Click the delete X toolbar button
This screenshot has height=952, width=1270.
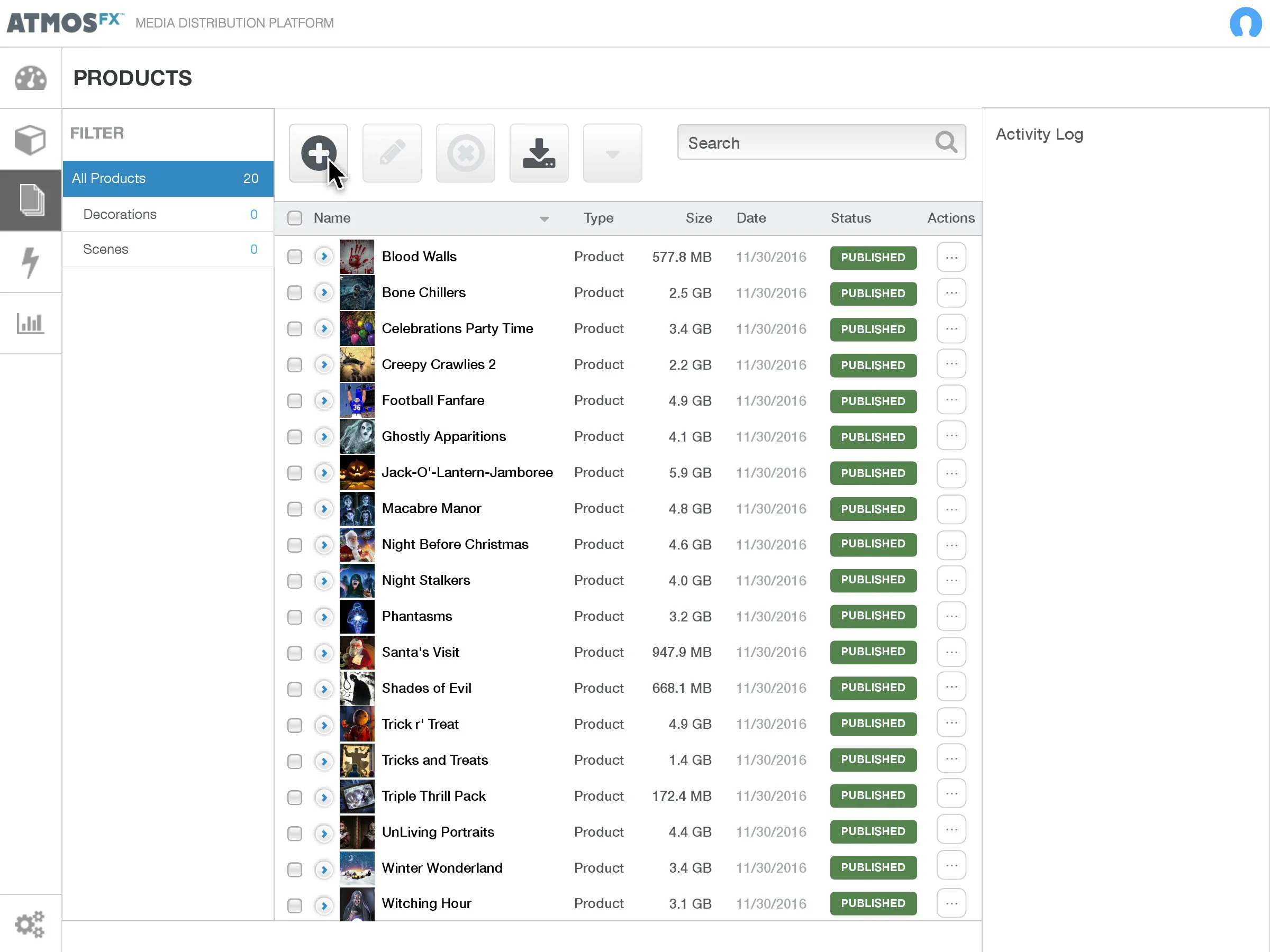click(465, 153)
